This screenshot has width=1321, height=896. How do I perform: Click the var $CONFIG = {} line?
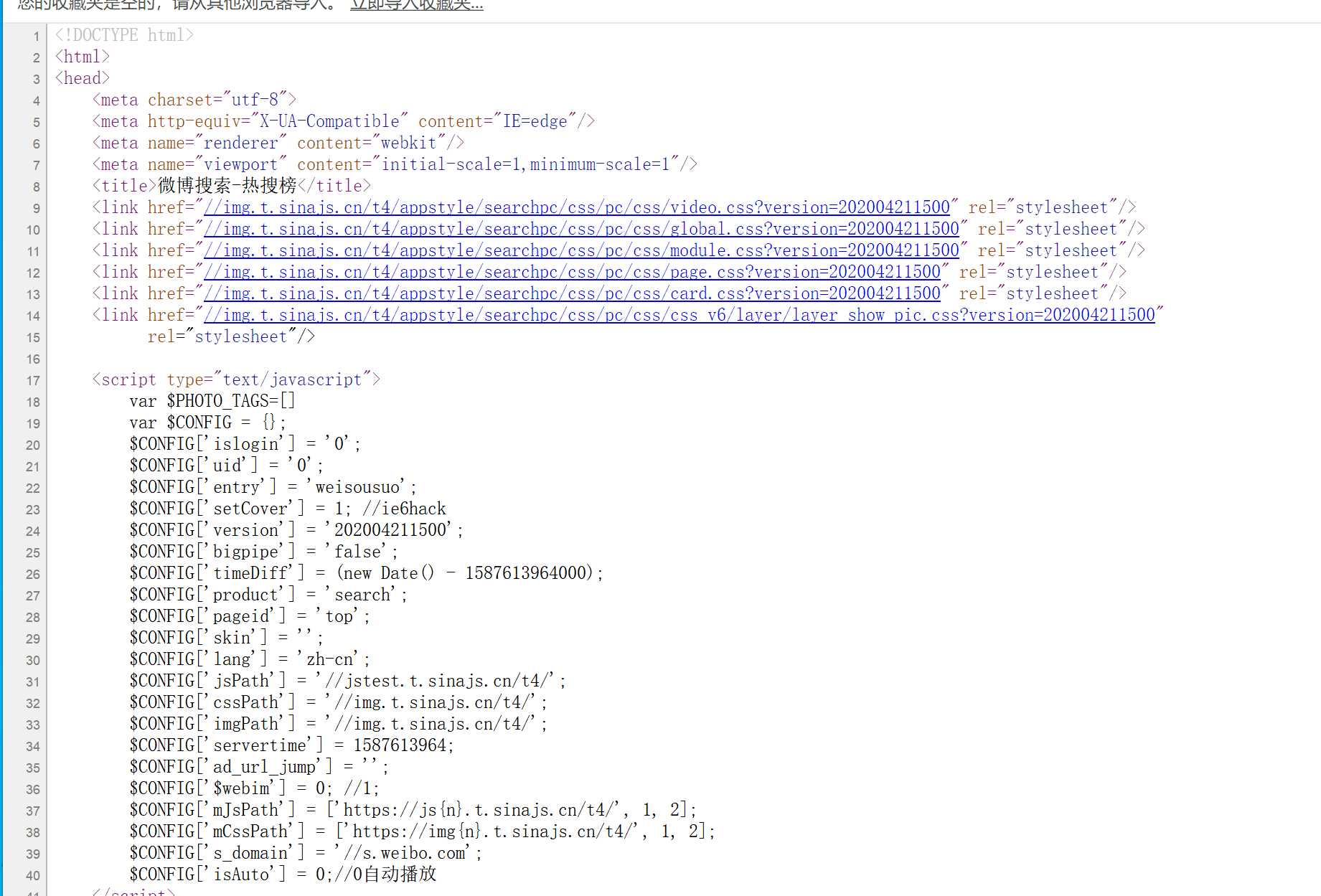[x=208, y=423]
